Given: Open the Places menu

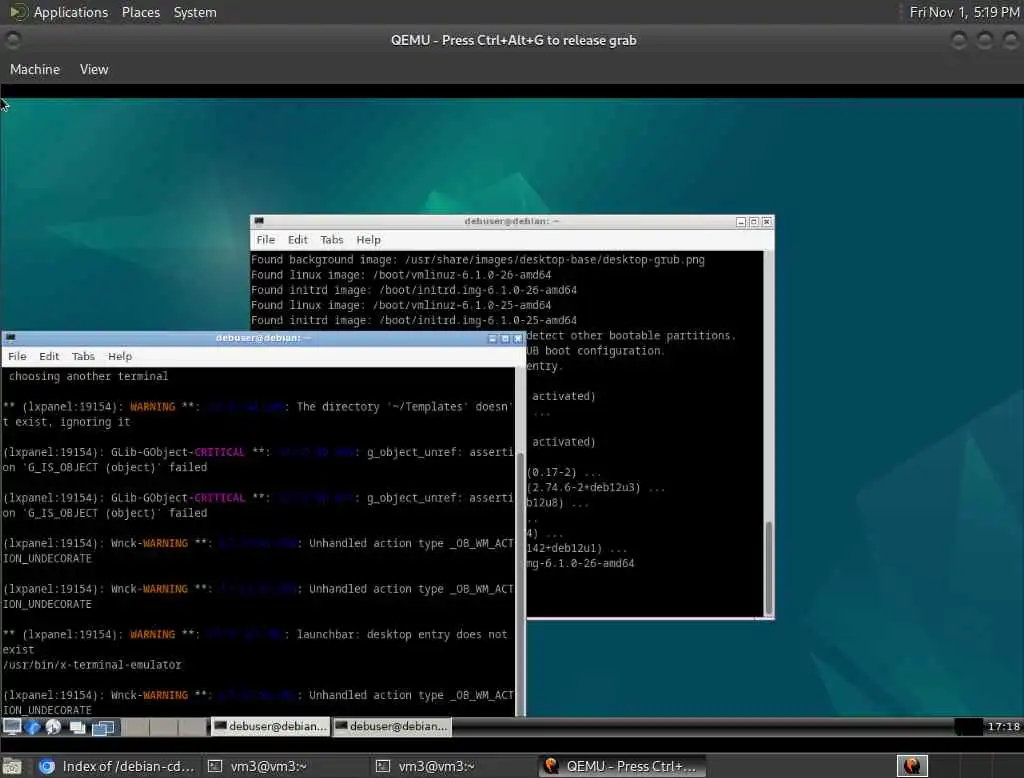Looking at the screenshot, I should 140,12.
